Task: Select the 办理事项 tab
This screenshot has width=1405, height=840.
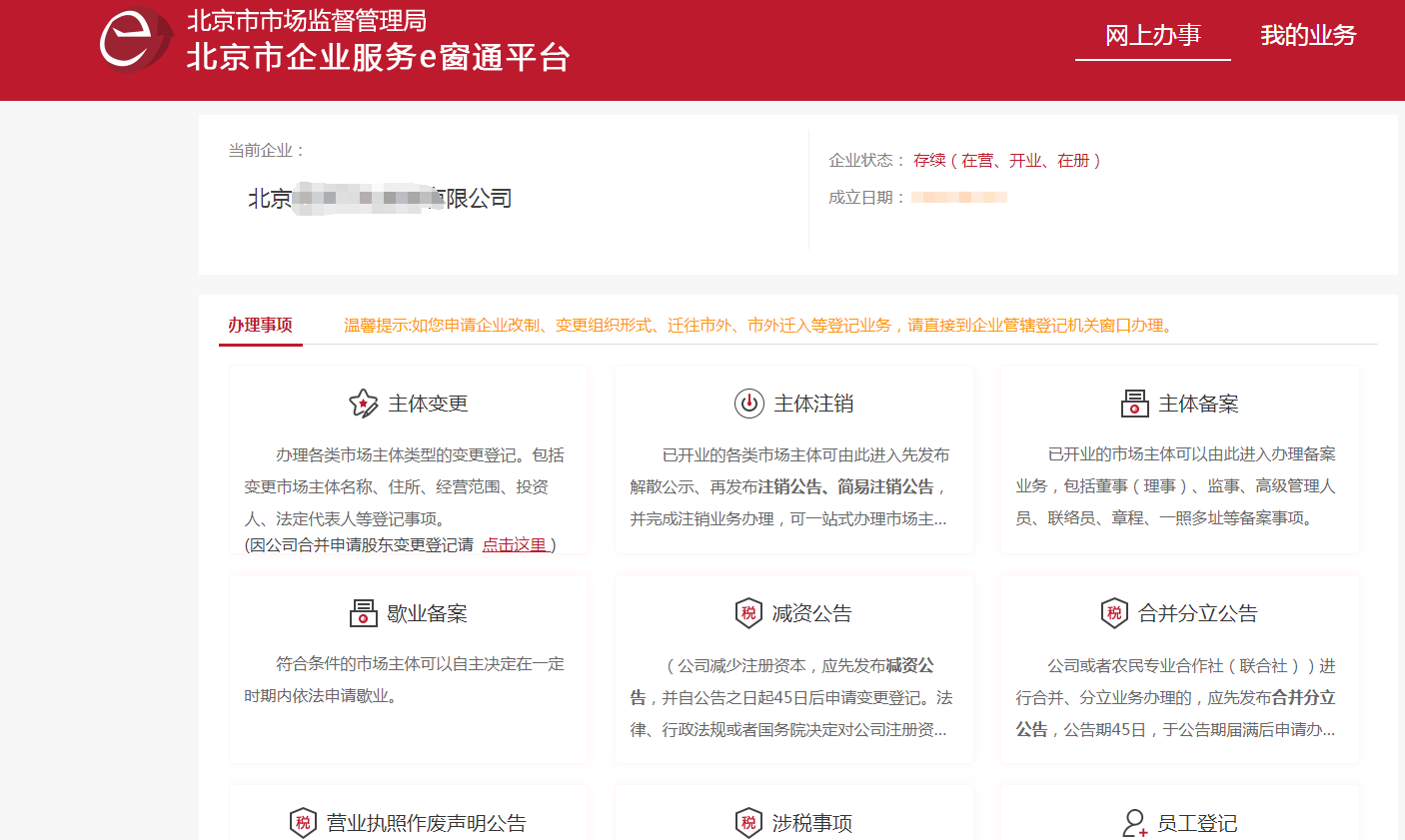Action: (260, 326)
